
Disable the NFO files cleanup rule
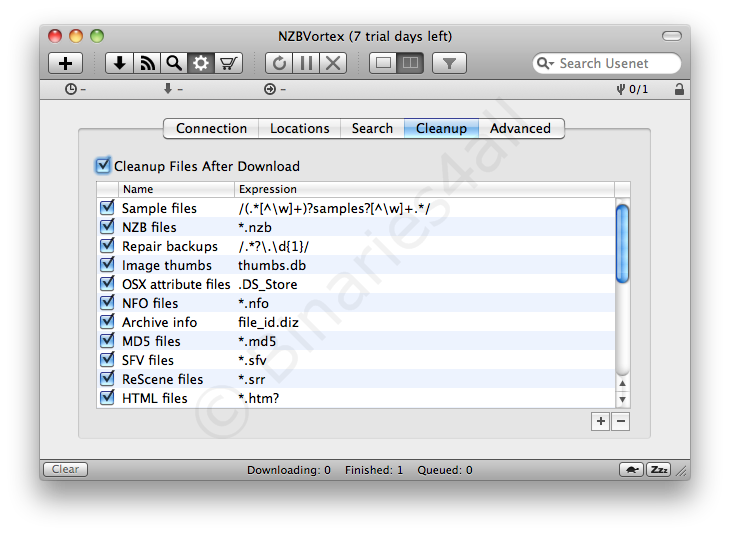[x=108, y=303]
